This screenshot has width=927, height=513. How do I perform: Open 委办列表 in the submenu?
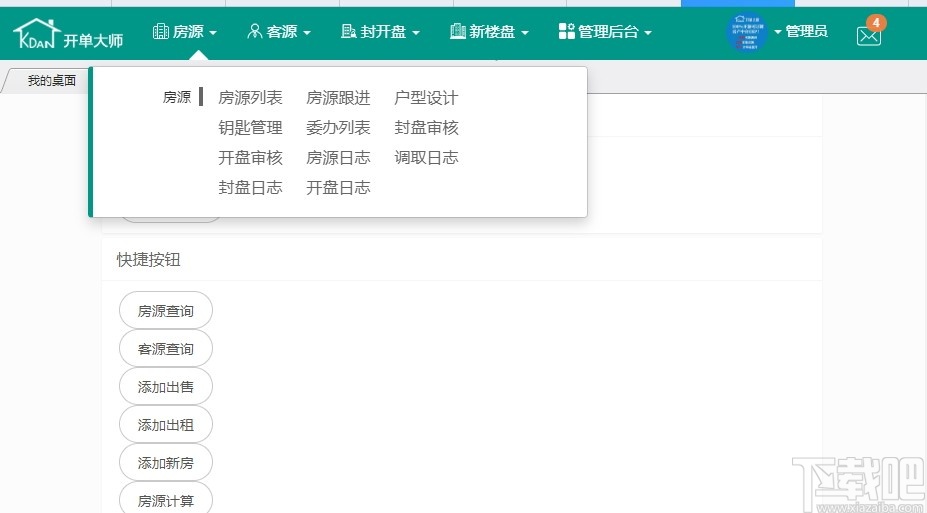pos(339,128)
